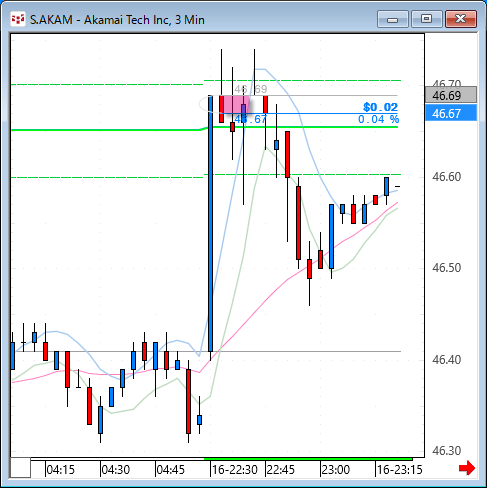Click the $0.02 difference label

coord(380,107)
